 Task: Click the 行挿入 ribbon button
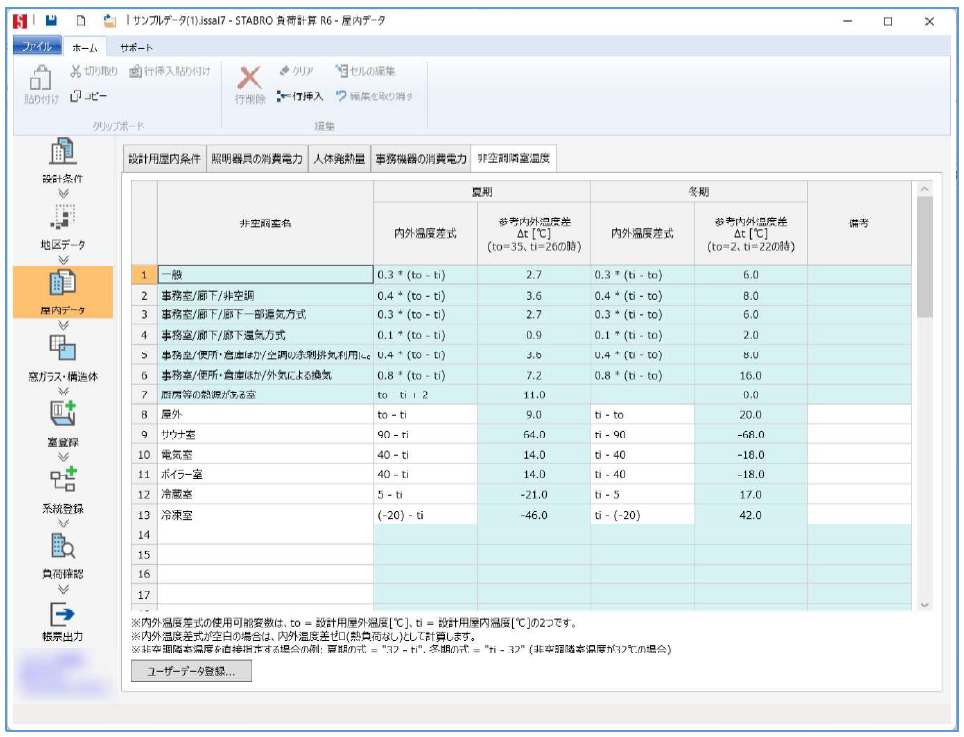tap(300, 96)
